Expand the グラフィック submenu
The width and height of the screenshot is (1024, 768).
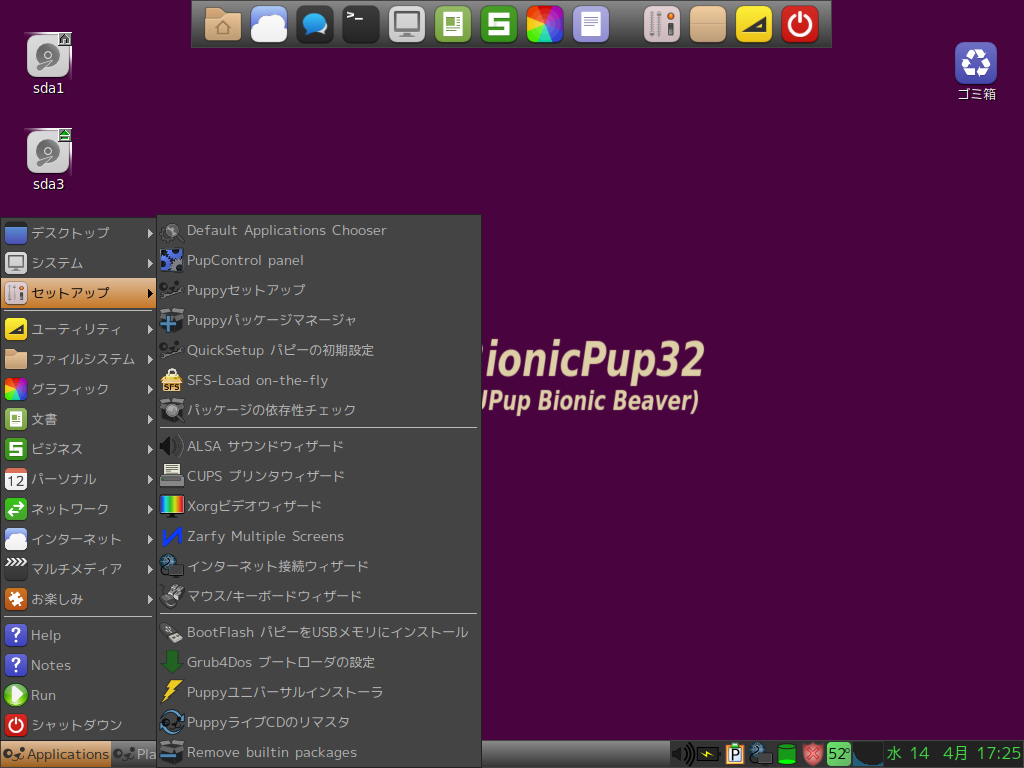(78, 389)
